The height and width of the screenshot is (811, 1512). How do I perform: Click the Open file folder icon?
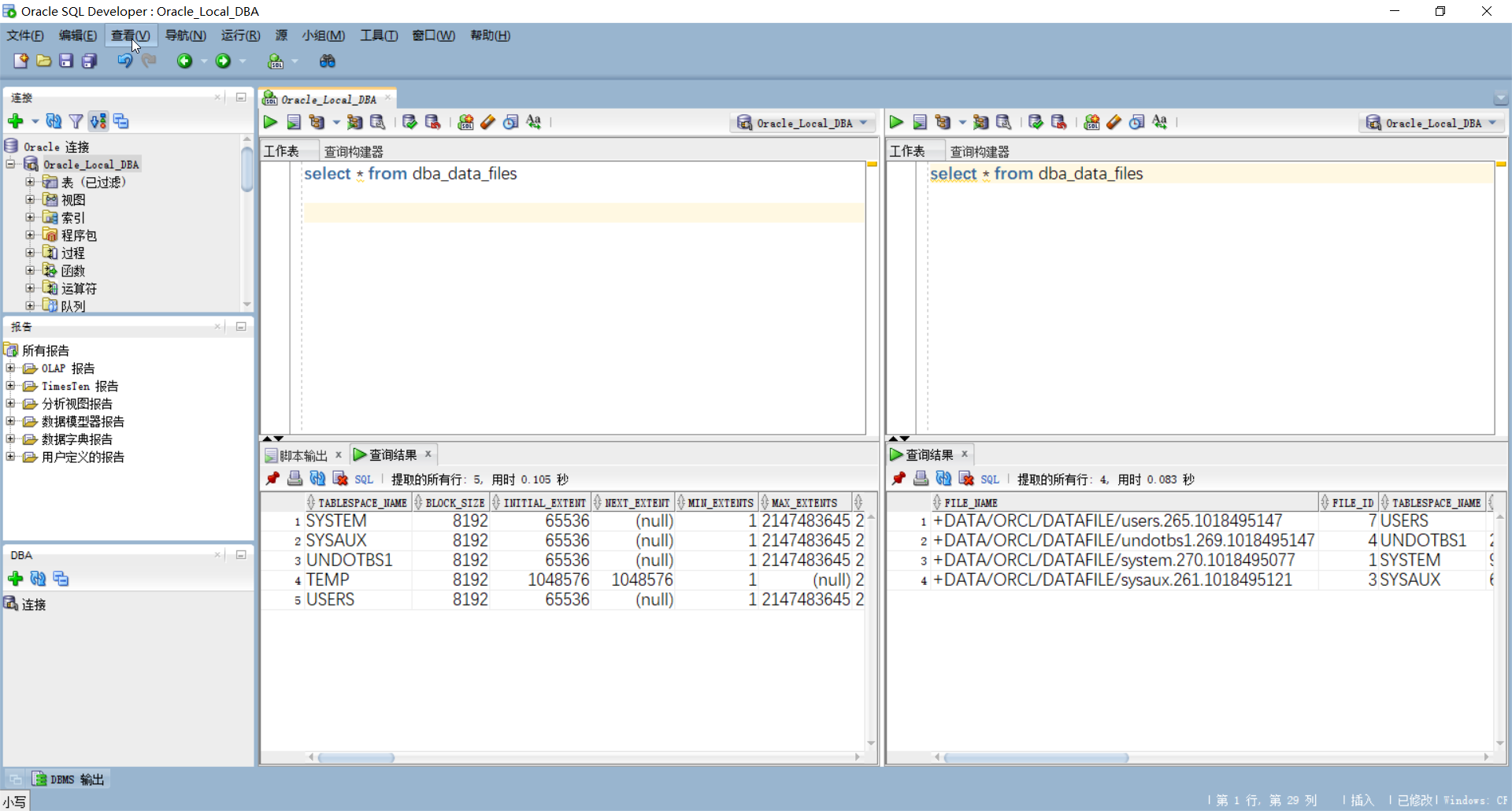tap(44, 61)
